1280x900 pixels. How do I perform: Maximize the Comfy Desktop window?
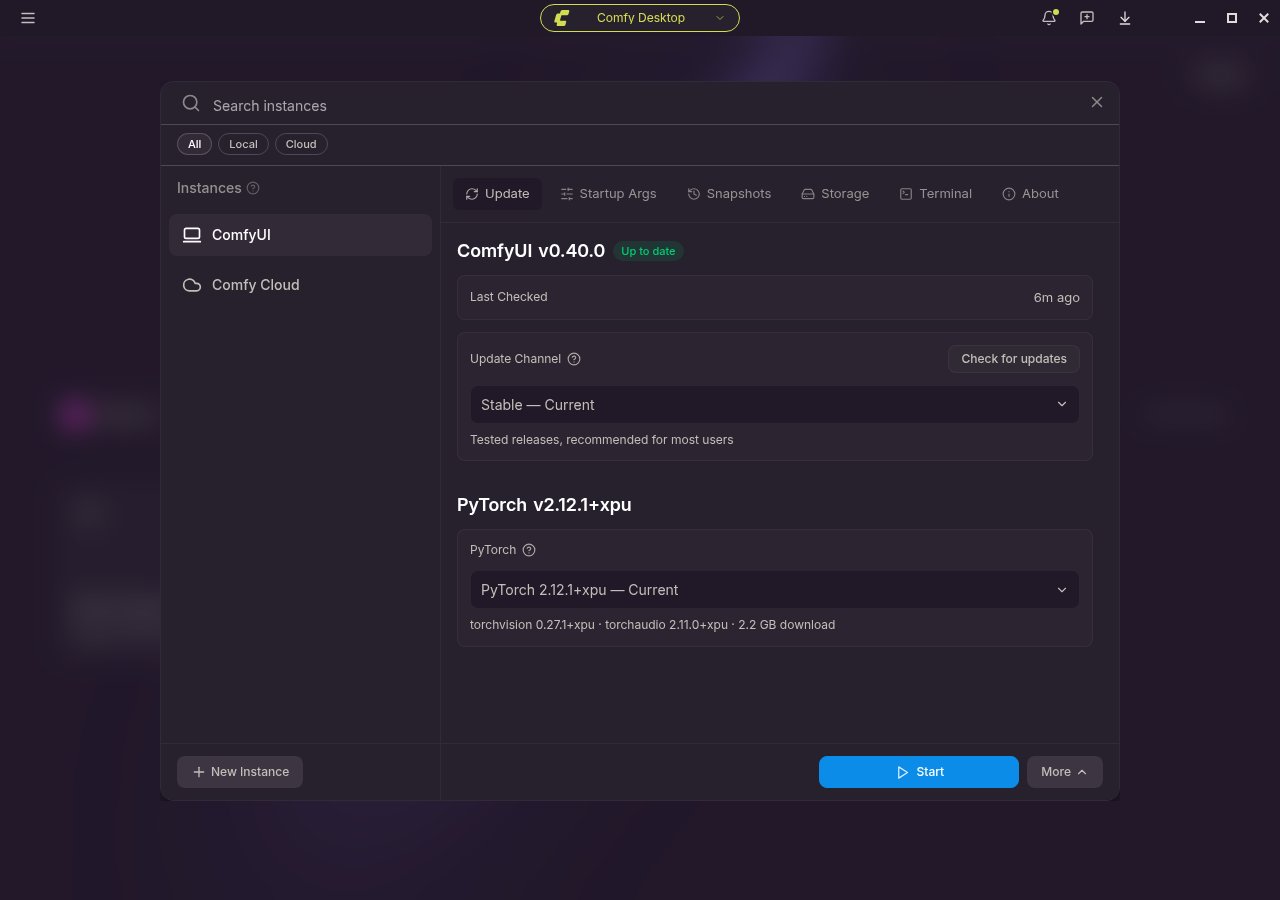click(x=1232, y=18)
